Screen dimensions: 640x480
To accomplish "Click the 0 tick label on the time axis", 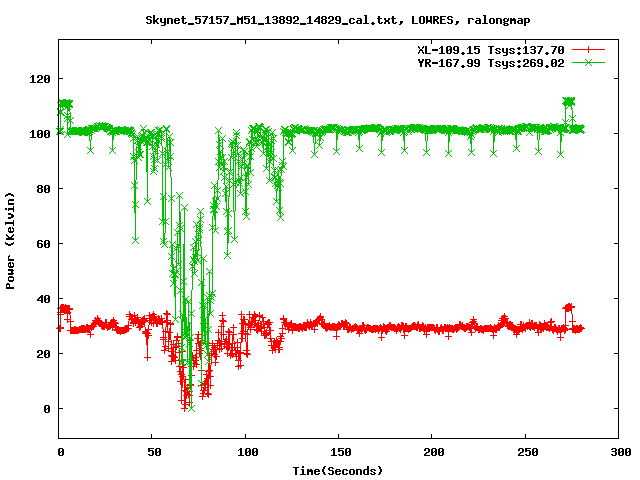I will (61, 452).
